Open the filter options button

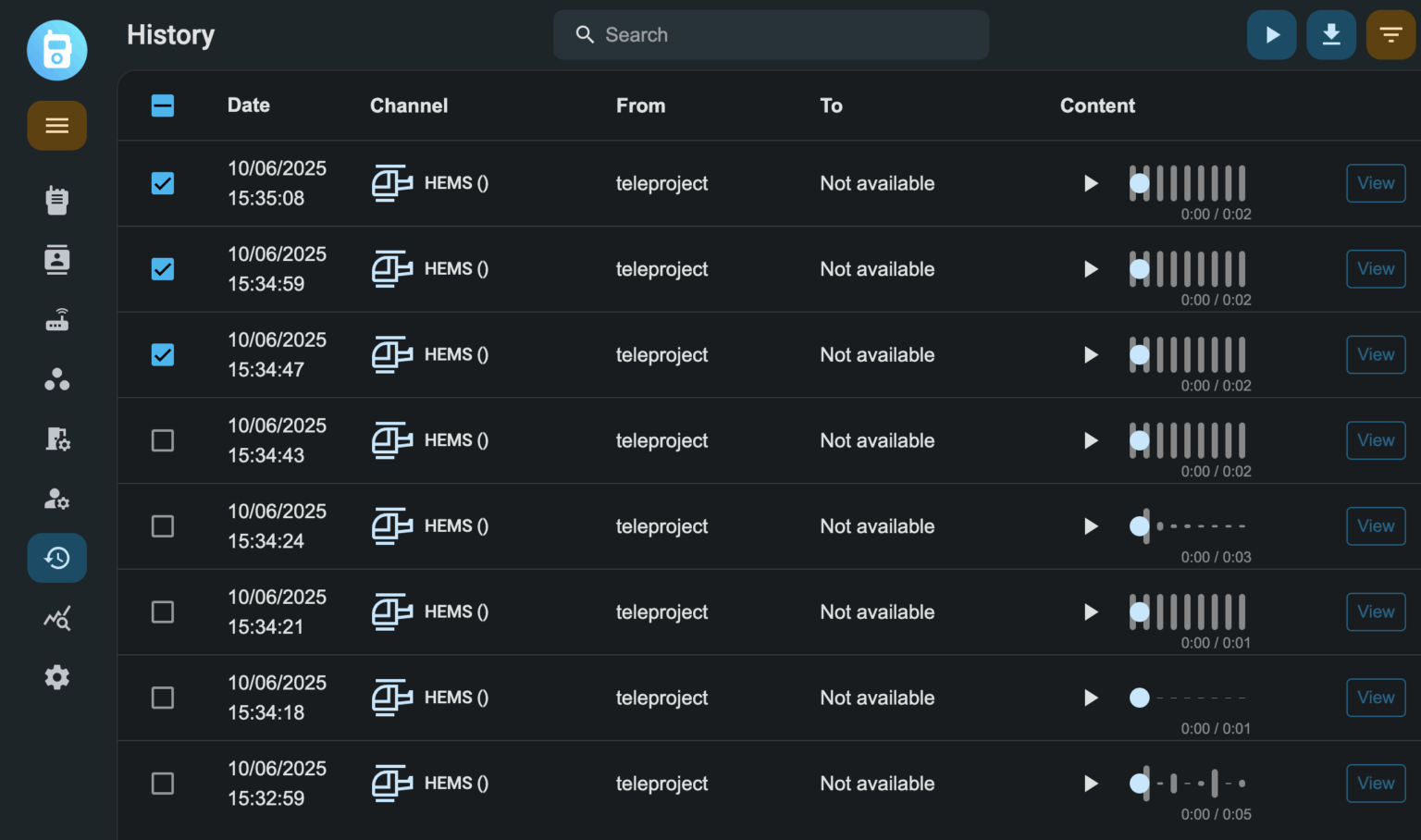pos(1390,35)
